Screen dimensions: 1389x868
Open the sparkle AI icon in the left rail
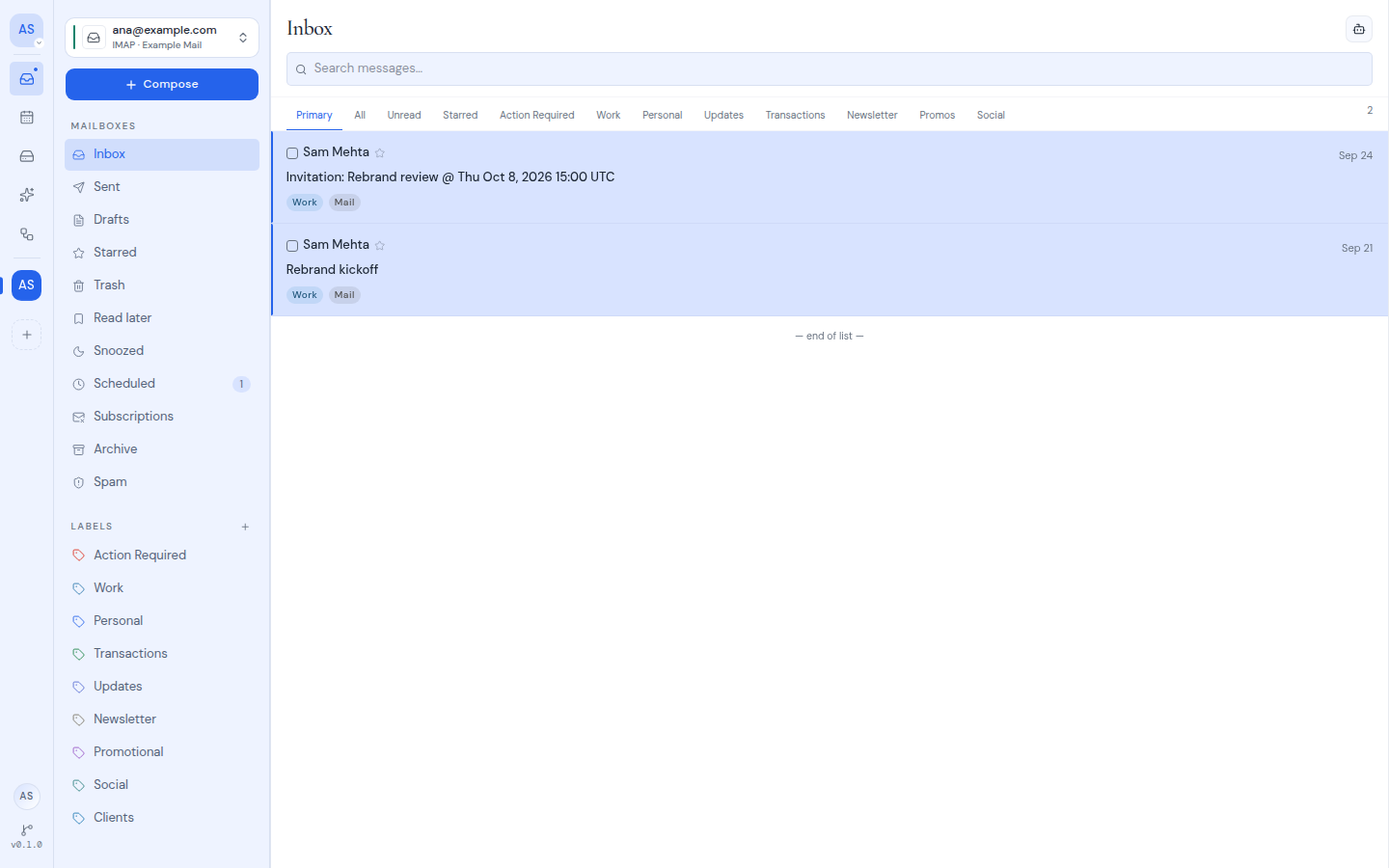[x=27, y=195]
